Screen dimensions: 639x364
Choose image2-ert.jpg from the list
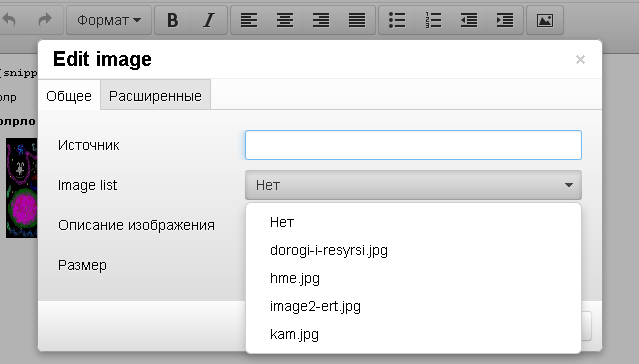tap(413, 306)
